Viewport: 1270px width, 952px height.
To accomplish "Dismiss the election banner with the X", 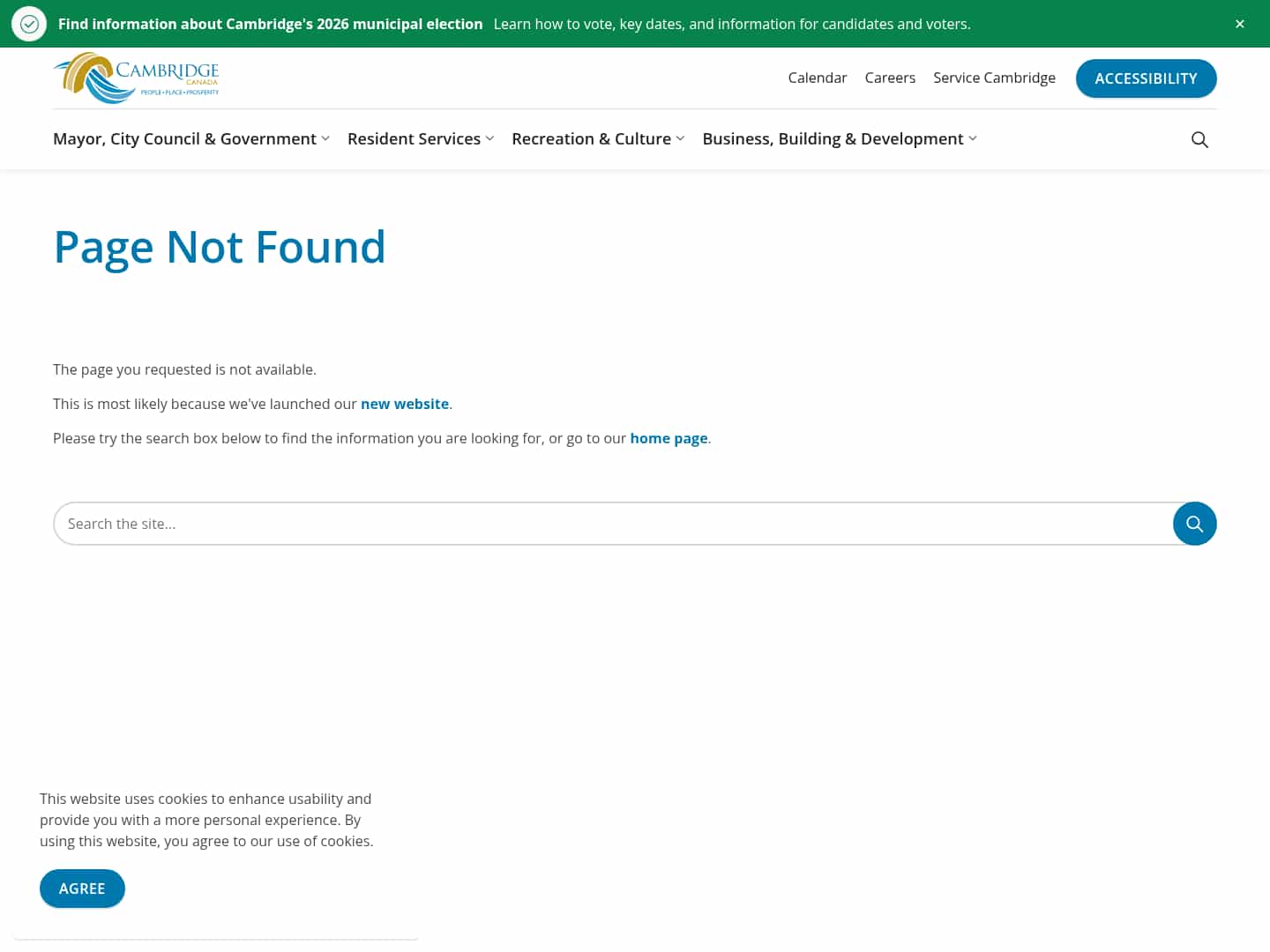I will tap(1240, 24).
